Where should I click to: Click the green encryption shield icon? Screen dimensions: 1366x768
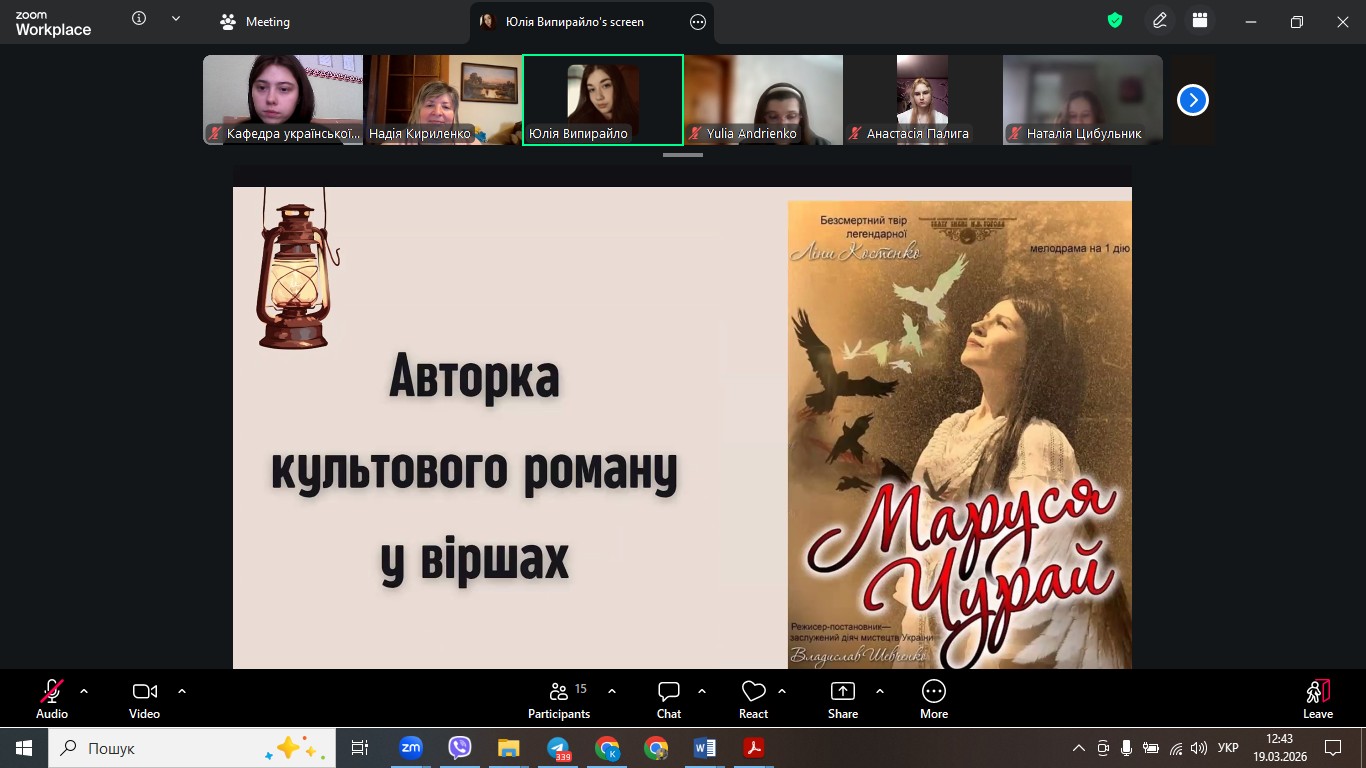(x=1115, y=21)
